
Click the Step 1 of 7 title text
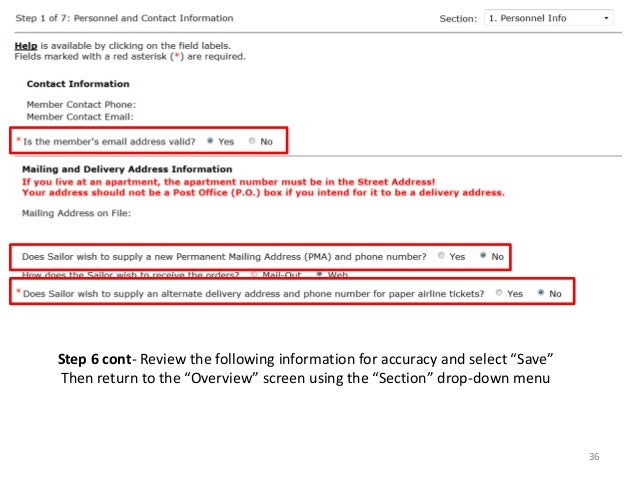tap(125, 18)
